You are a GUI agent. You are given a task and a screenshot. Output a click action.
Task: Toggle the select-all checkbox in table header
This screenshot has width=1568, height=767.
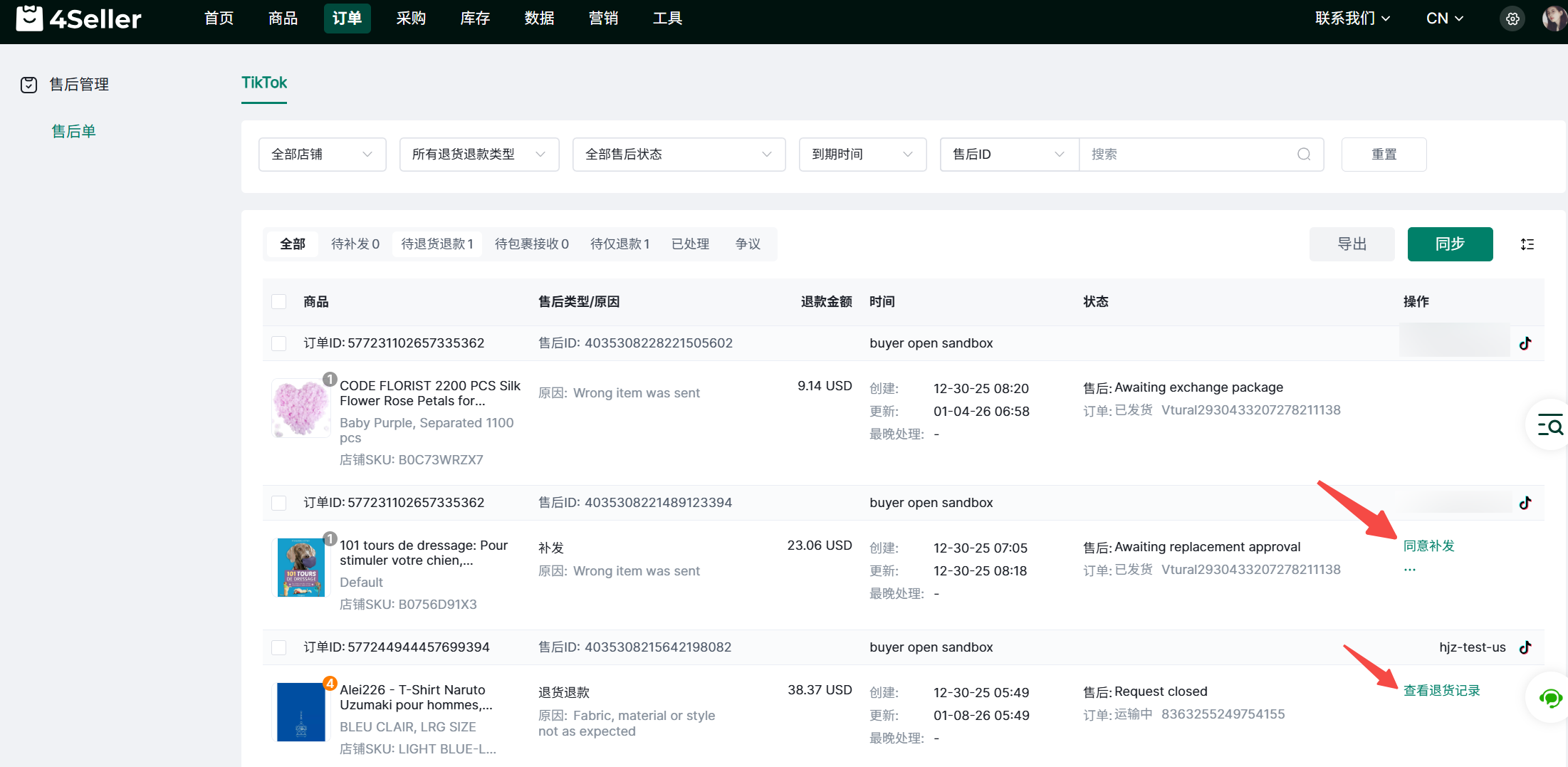pos(279,302)
